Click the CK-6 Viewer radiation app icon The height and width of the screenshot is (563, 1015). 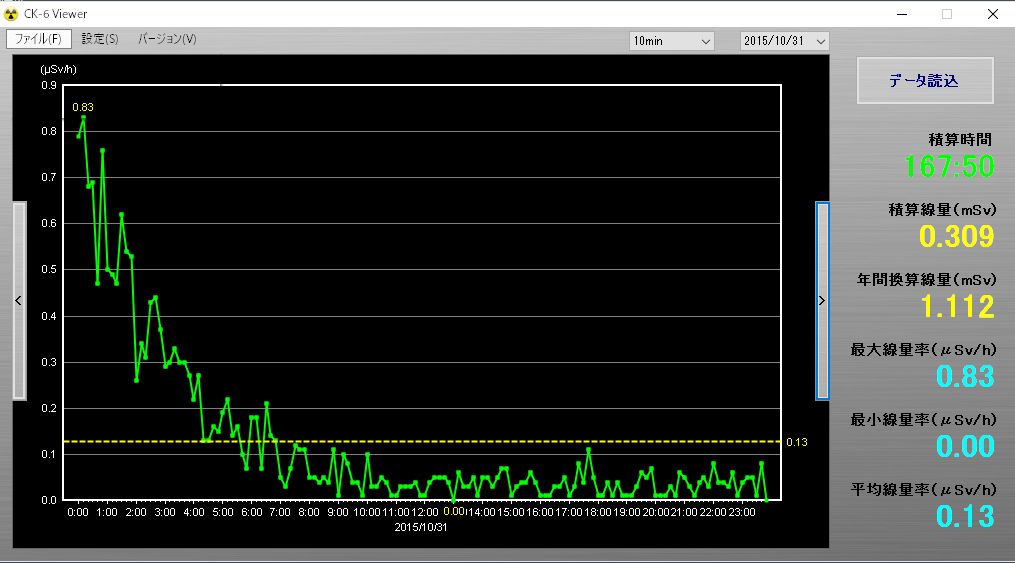coord(11,14)
